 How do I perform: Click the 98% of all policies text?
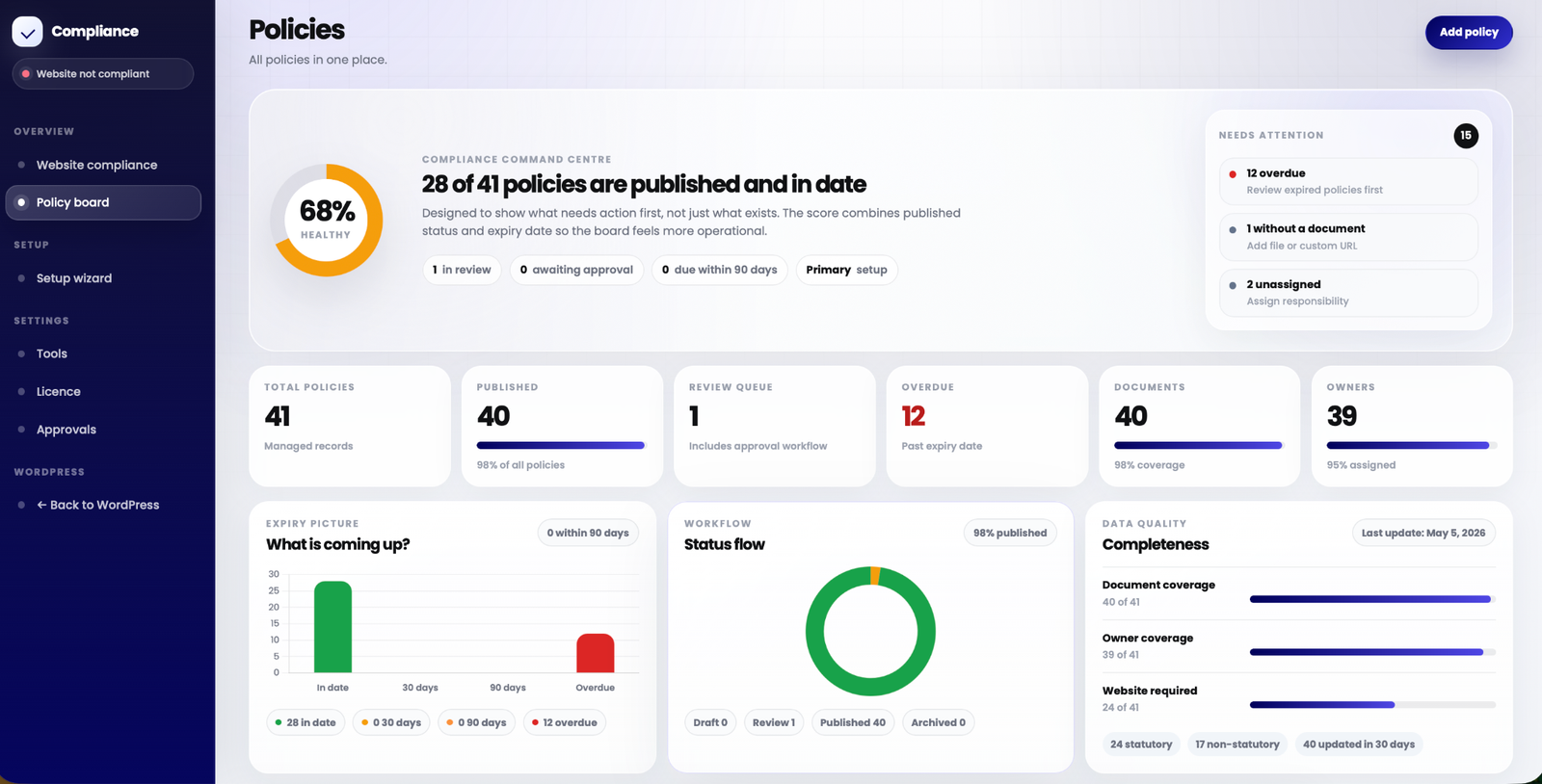point(520,465)
